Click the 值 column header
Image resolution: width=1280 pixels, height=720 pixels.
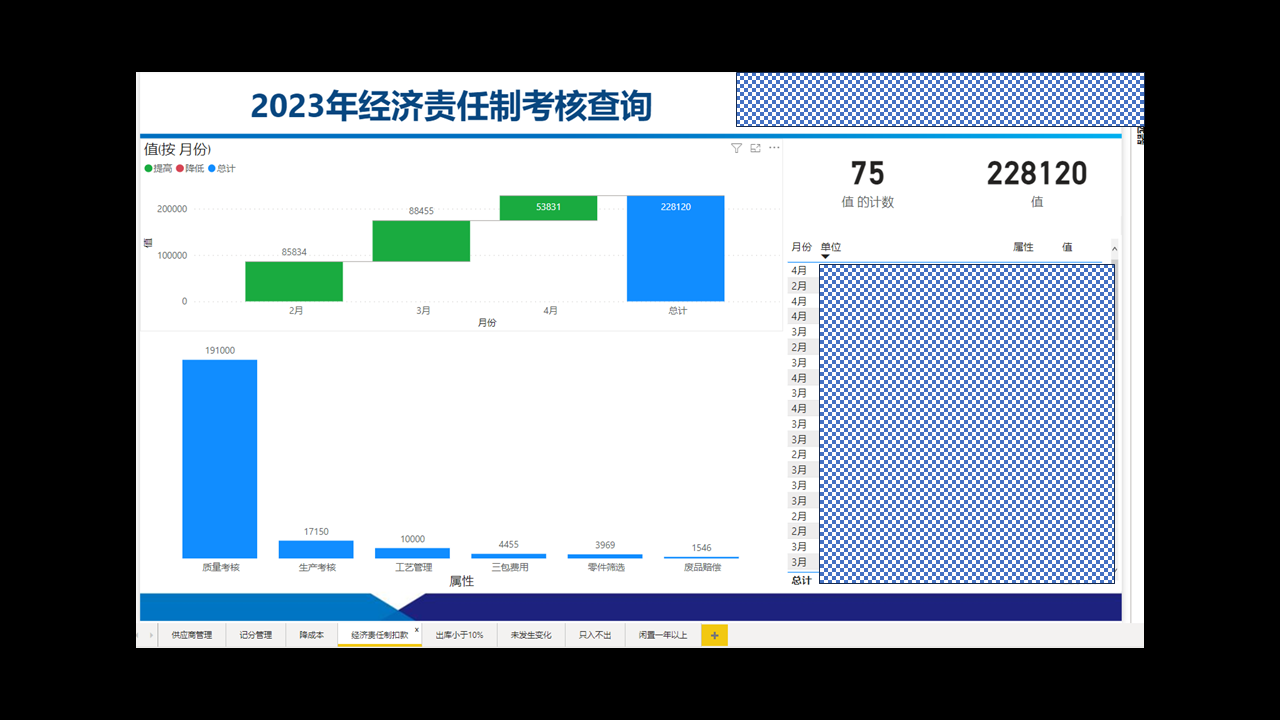[x=1067, y=247]
